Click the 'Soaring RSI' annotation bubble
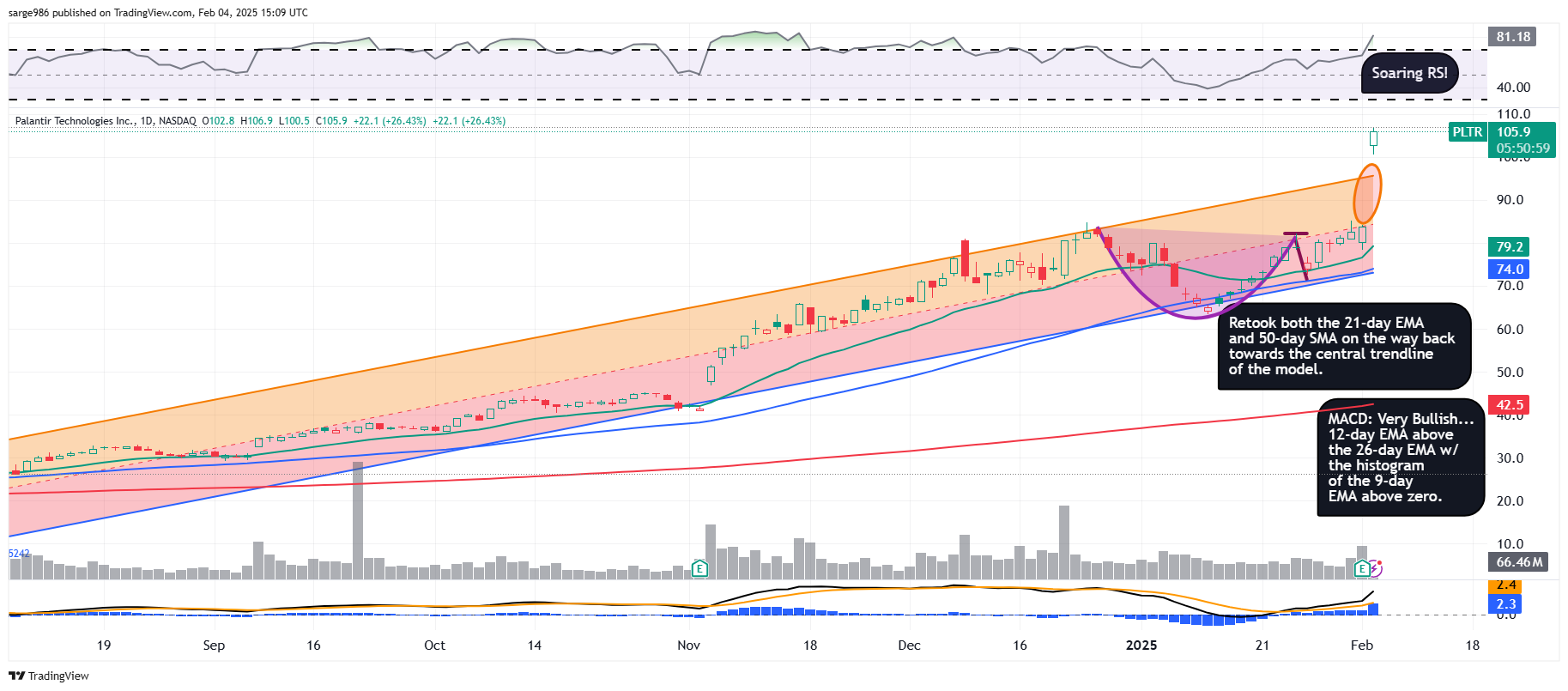 [x=1409, y=74]
